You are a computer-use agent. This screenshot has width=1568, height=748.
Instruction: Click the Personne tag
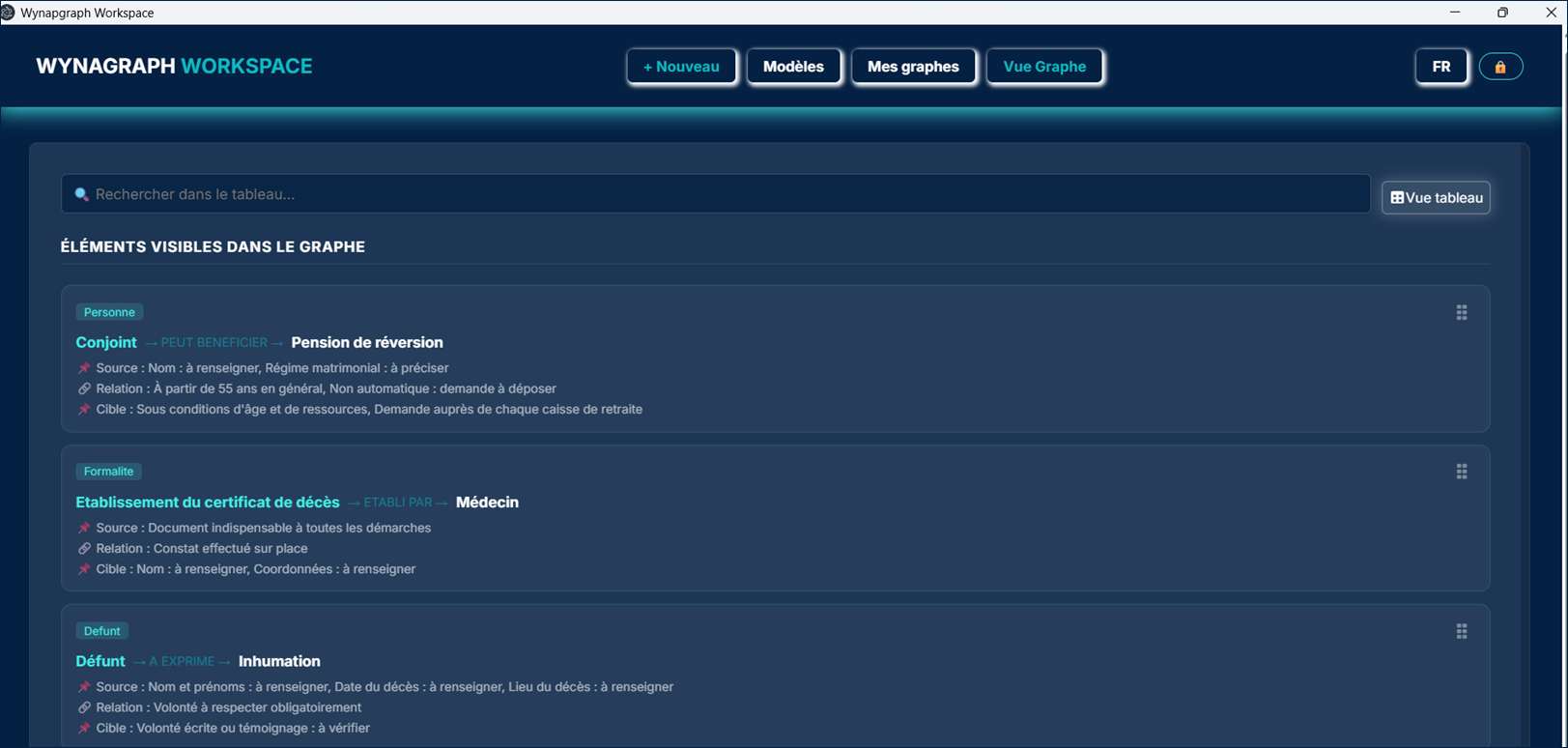tap(109, 312)
